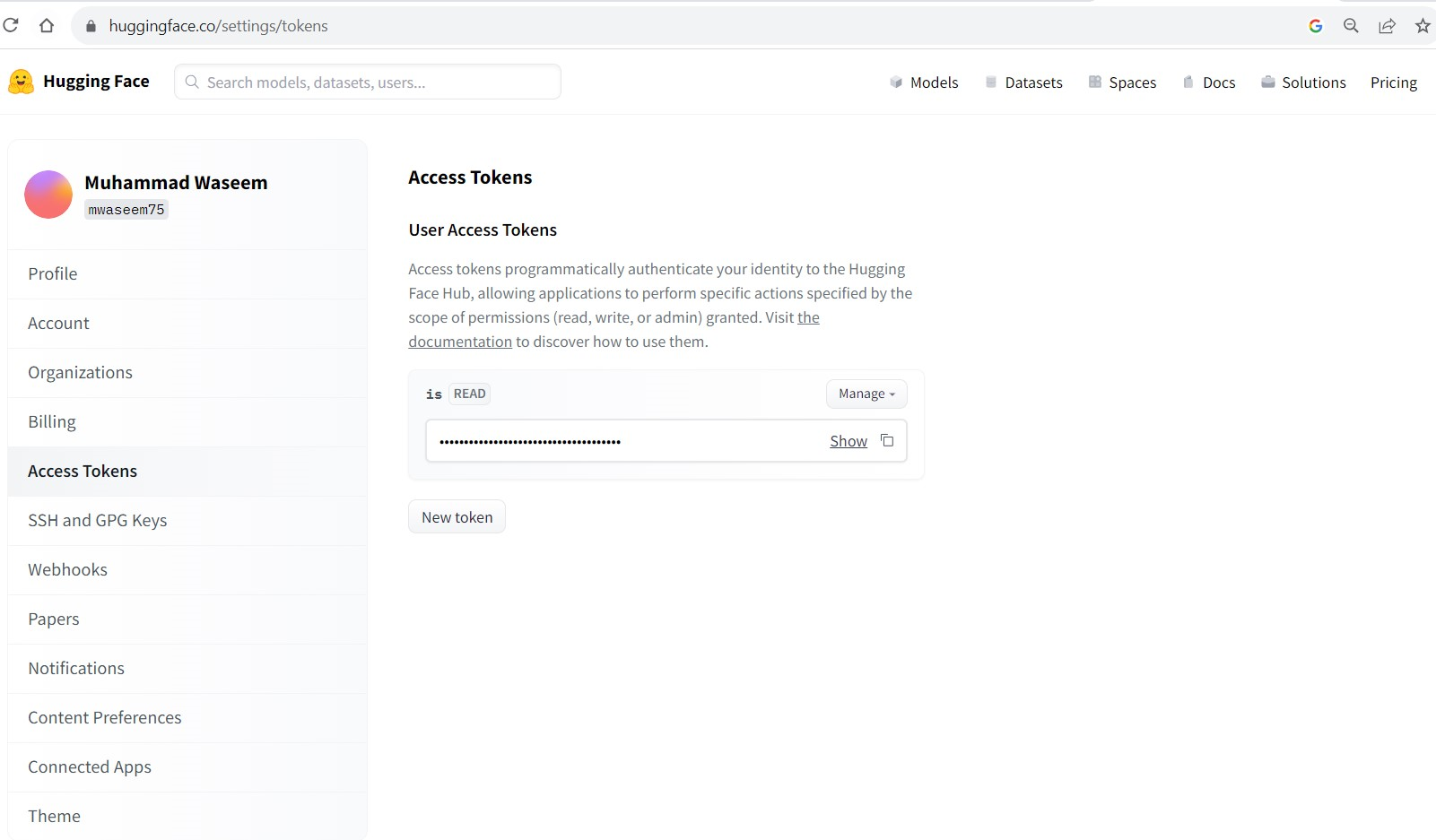Click the Google icon in the address bar
Screen dimensions: 1436x840
[x=1315, y=26]
